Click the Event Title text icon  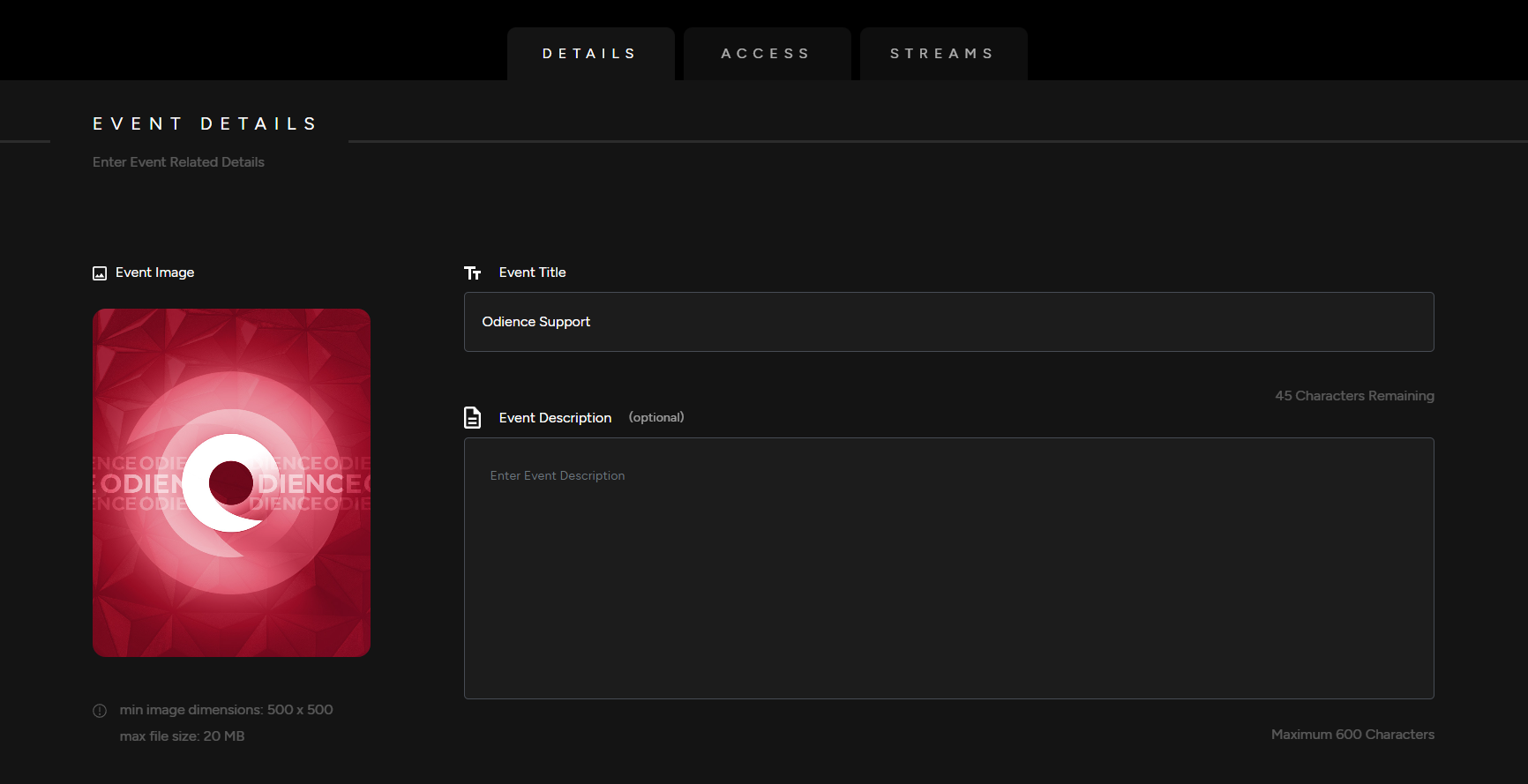tap(473, 273)
